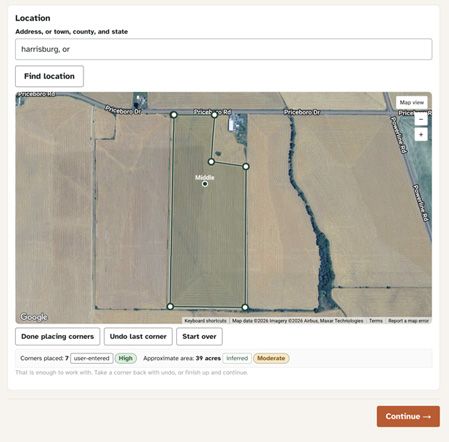Click the Location heading
The width and height of the screenshot is (449, 442).
[33, 18]
